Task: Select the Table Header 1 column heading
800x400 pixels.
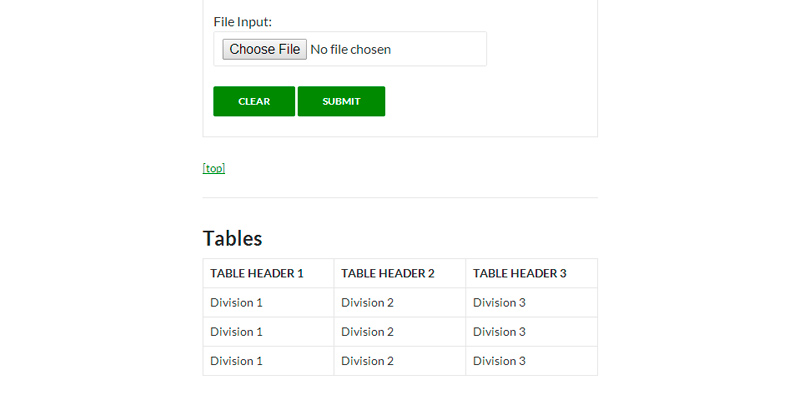Action: pos(256,273)
